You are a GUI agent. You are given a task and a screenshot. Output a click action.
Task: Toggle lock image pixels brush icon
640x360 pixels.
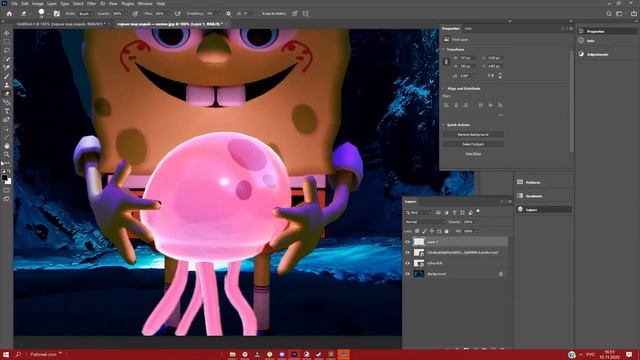[x=424, y=231]
